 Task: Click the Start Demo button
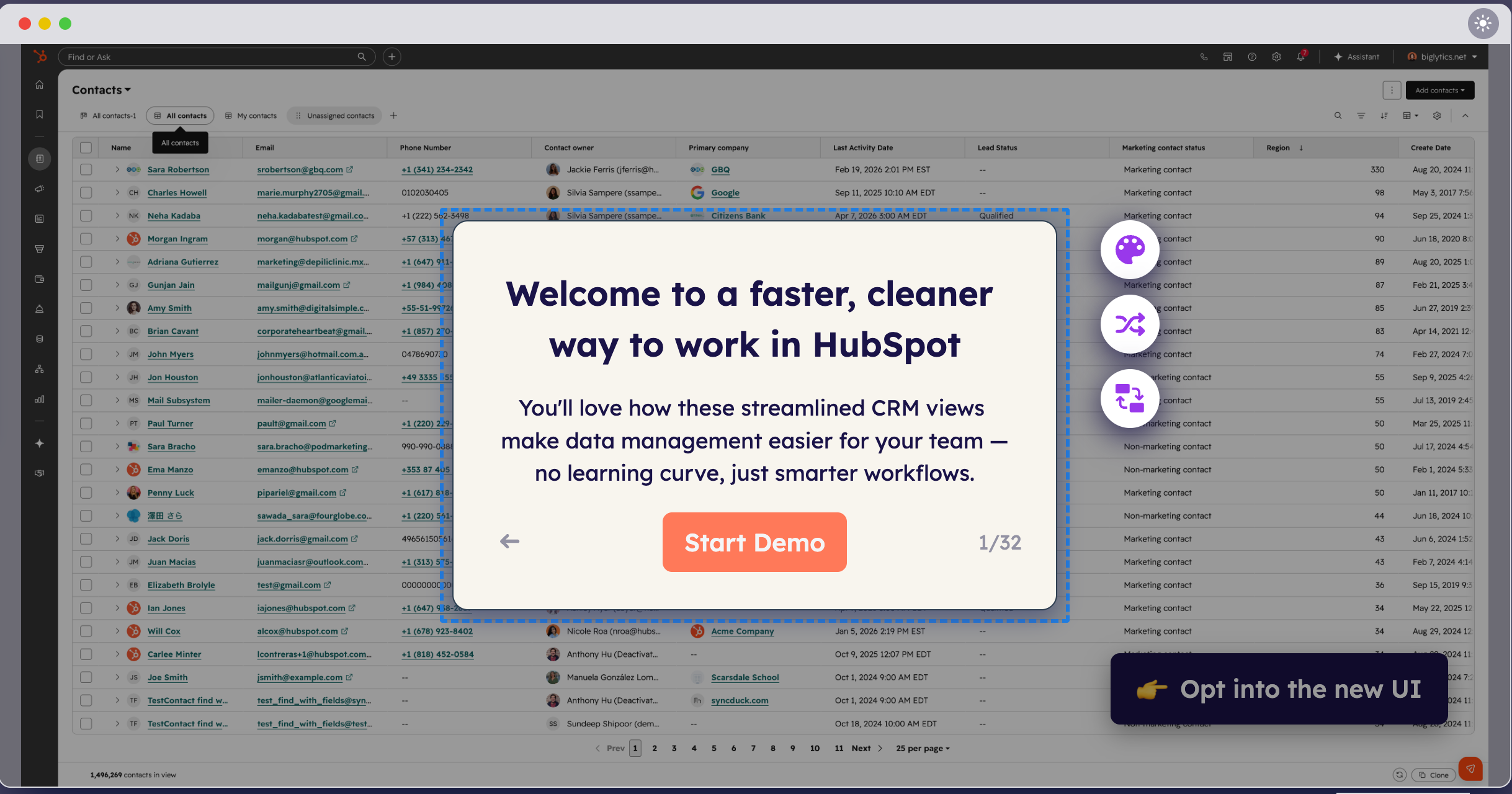point(754,542)
